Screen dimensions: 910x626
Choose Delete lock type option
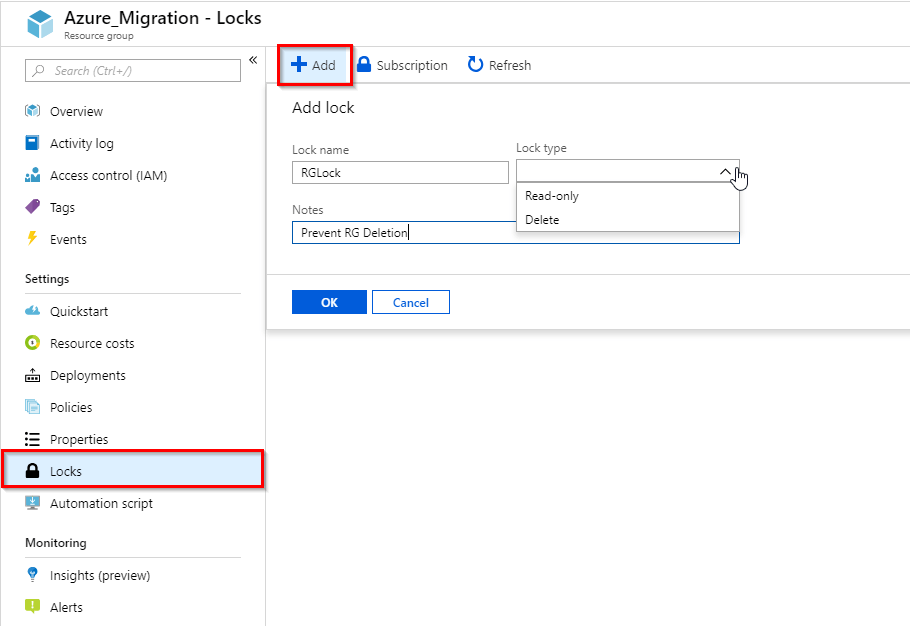(542, 220)
